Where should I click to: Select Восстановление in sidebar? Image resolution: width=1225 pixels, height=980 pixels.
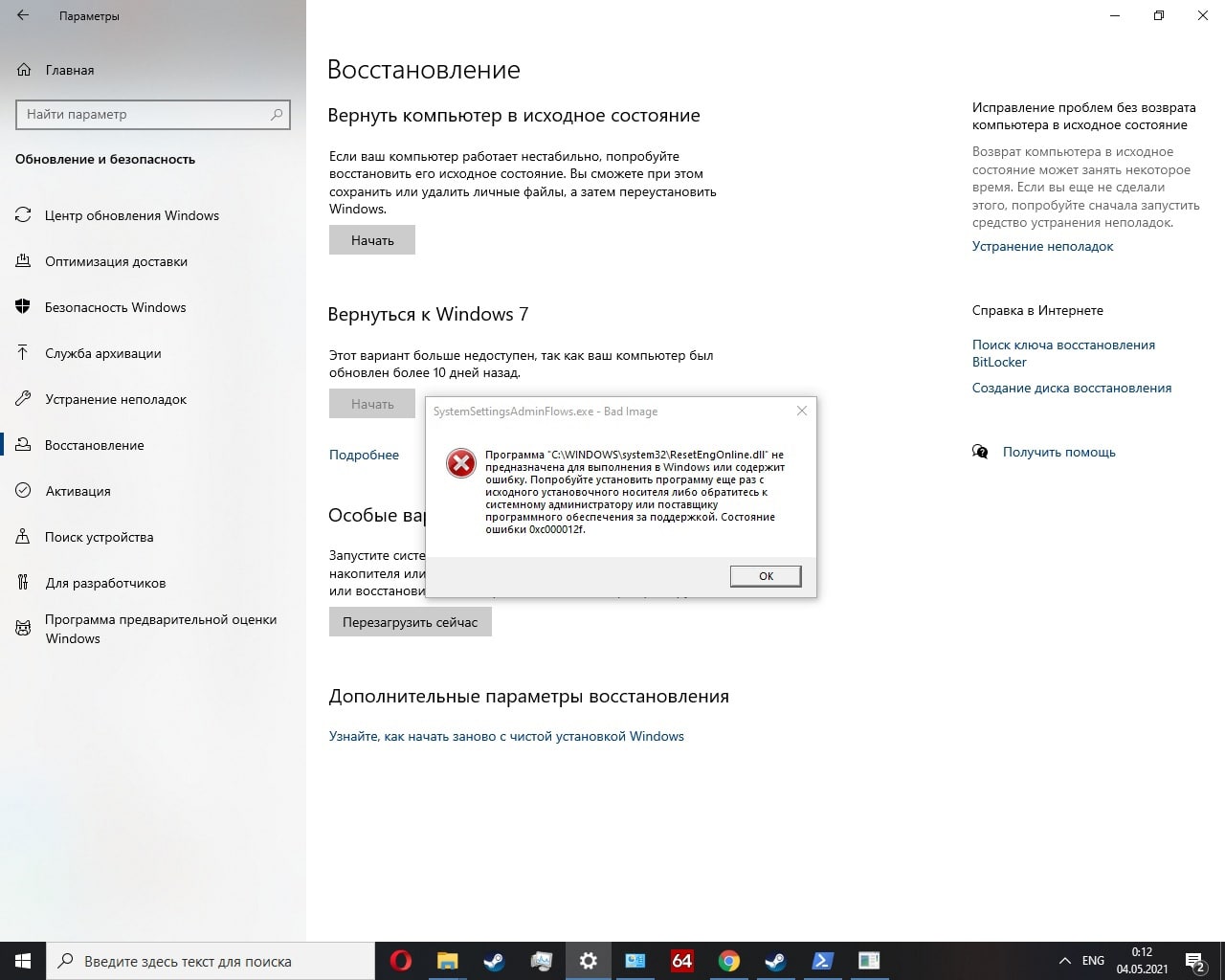tap(94, 445)
